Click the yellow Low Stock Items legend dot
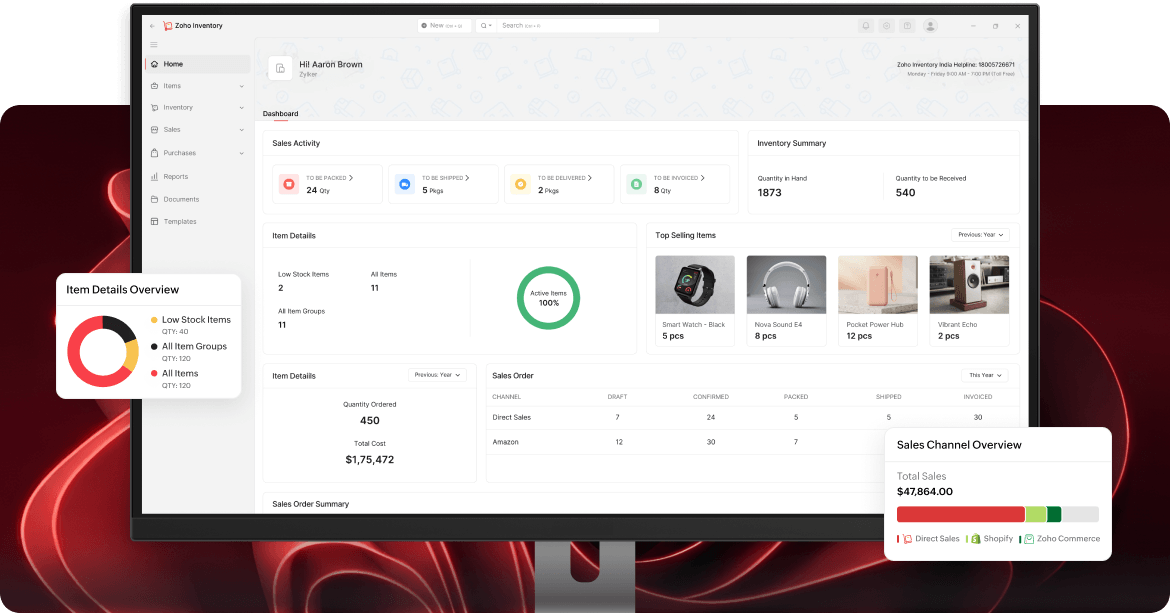Screen dimensions: 1170x613 (x=154, y=320)
